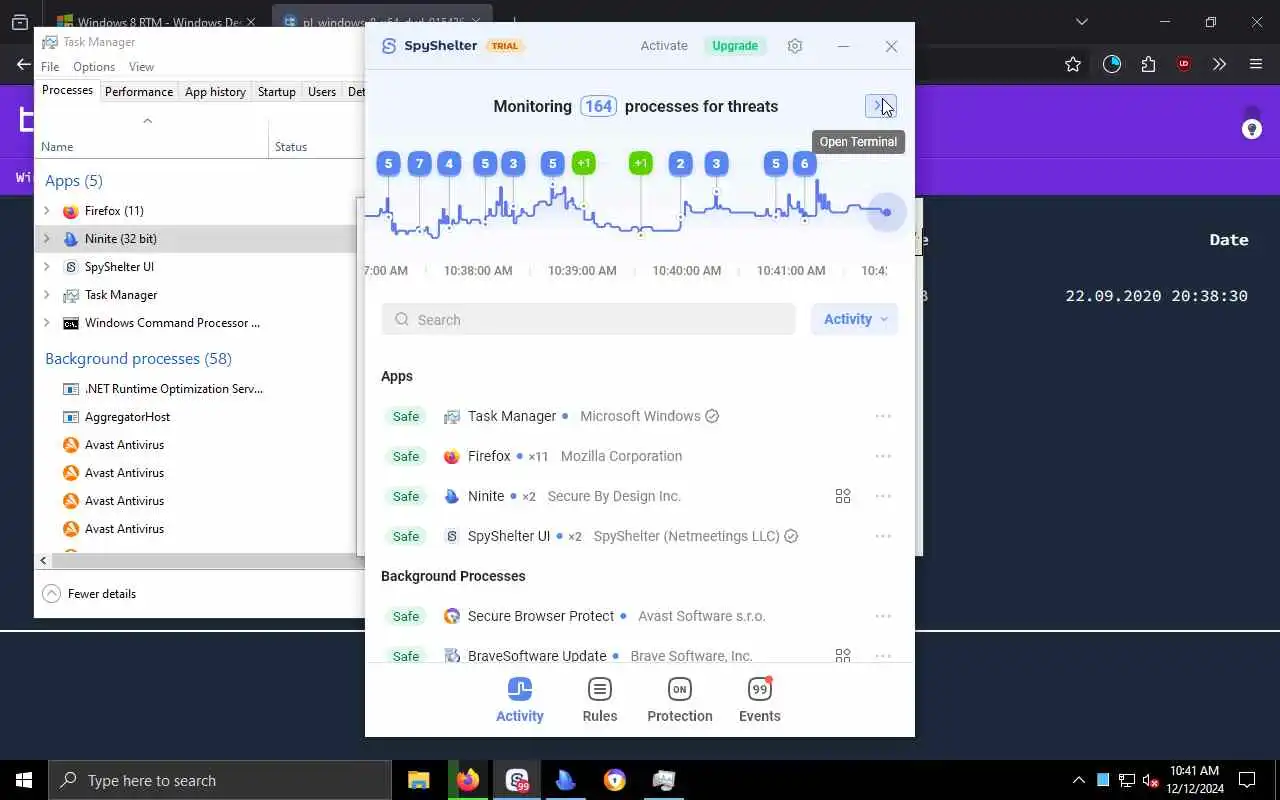Image resolution: width=1280 pixels, height=800 pixels.
Task: Expand Task Manager row in Task Manager
Action: [47, 295]
